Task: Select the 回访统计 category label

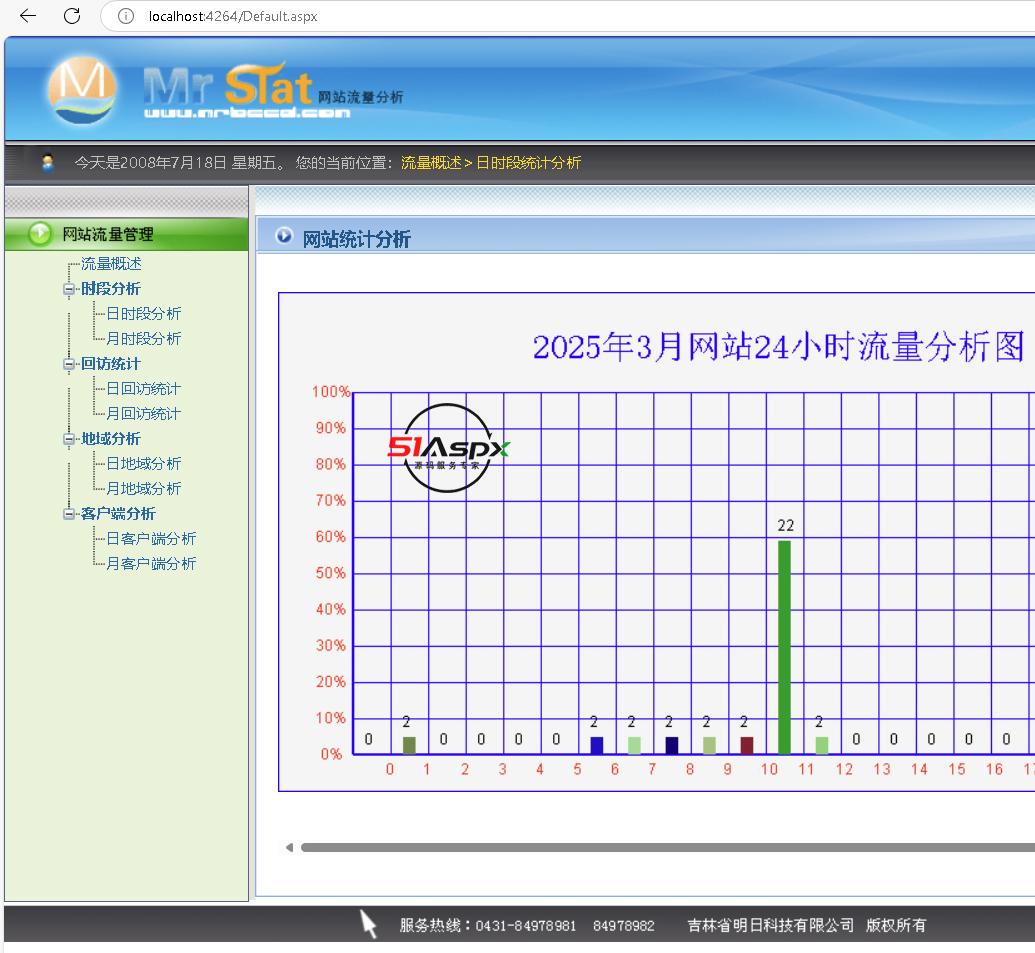Action: [x=111, y=364]
